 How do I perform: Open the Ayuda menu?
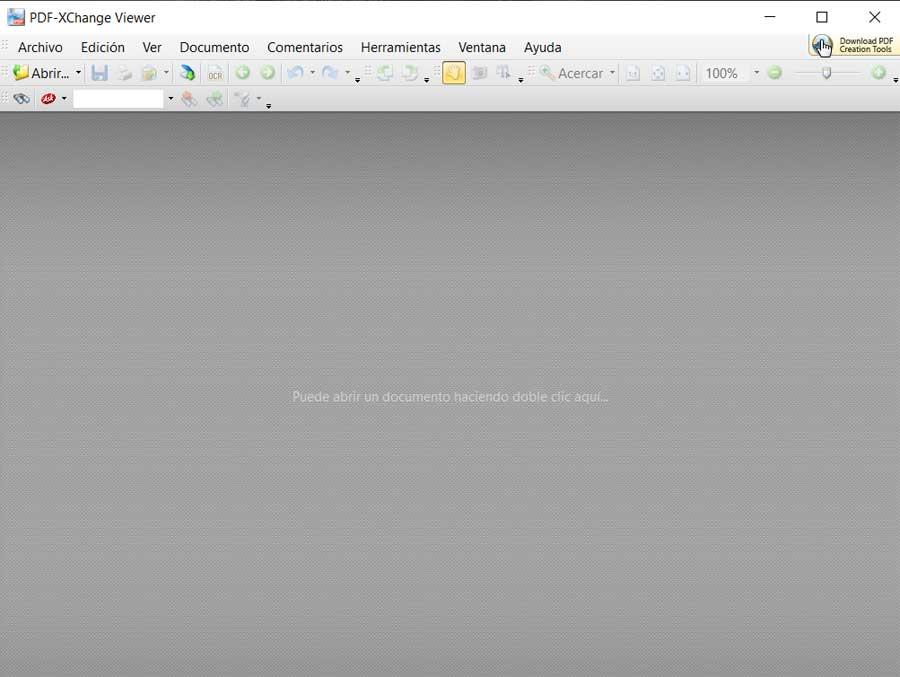(x=542, y=48)
